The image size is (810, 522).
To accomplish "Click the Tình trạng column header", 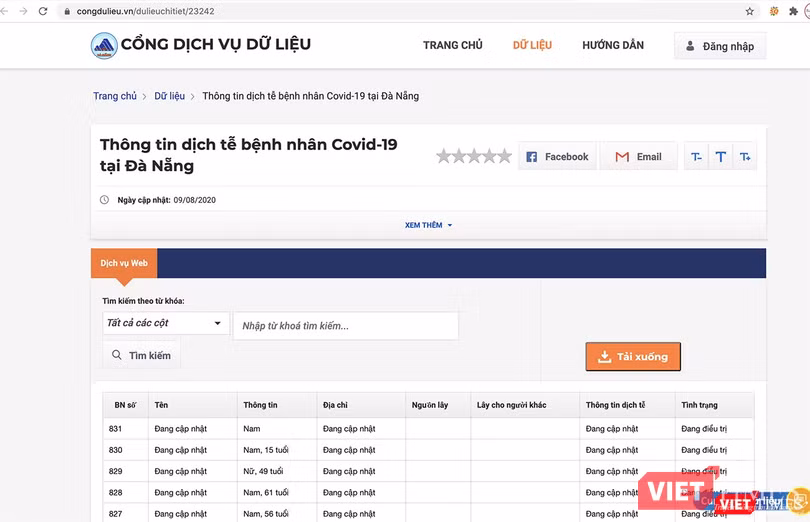I will click(714, 405).
